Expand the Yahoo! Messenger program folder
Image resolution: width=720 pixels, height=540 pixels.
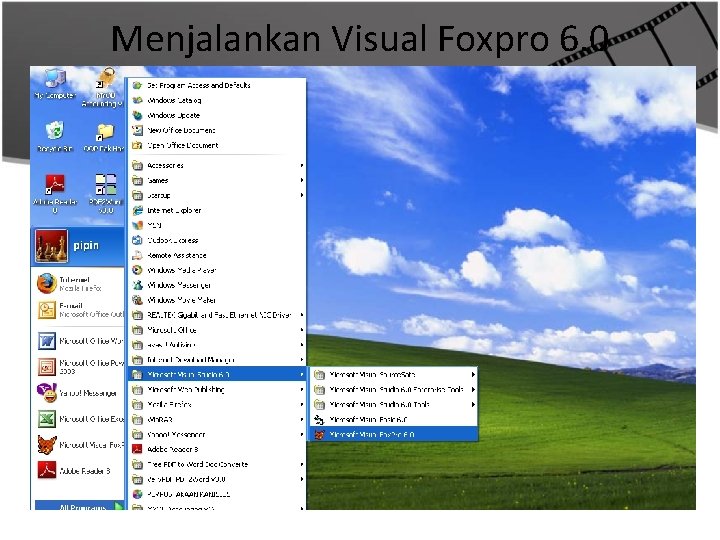tap(216, 434)
